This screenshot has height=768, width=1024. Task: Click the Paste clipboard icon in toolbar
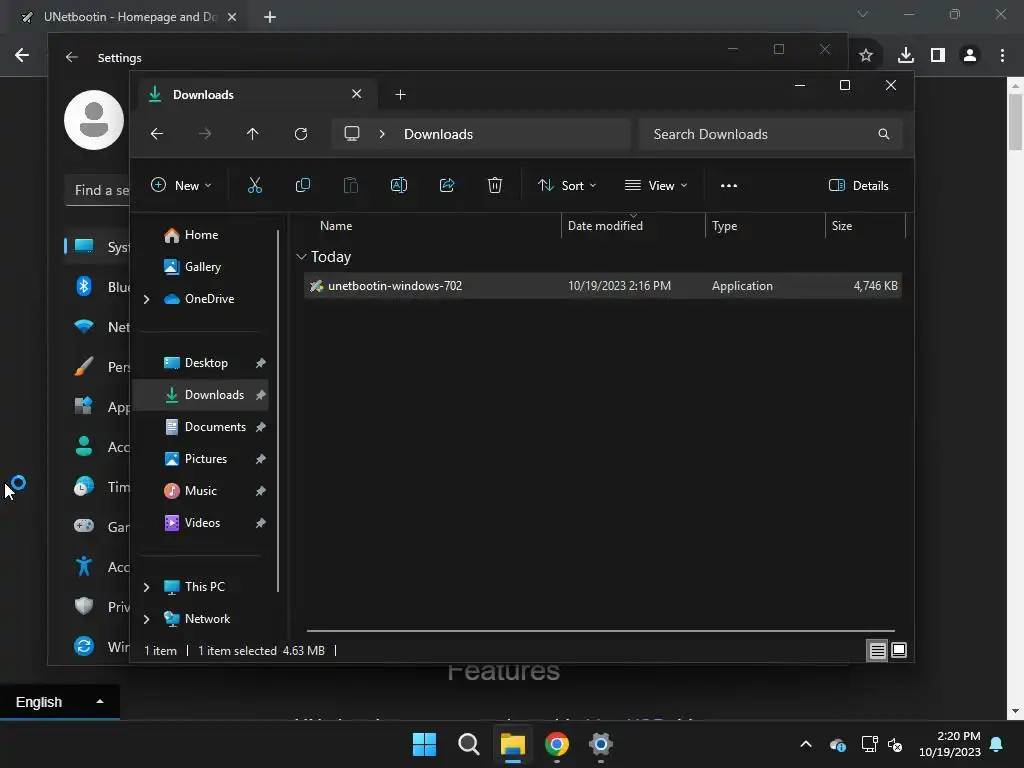coord(351,185)
